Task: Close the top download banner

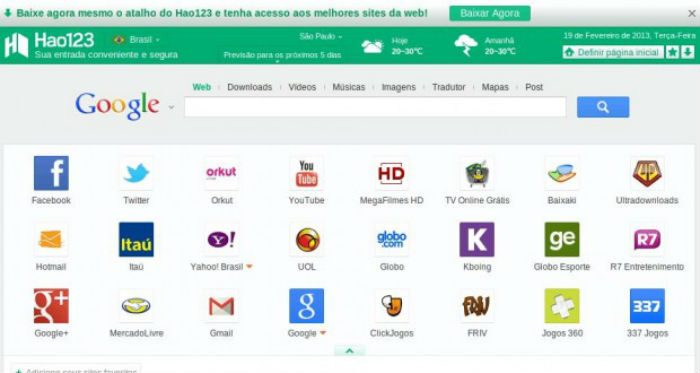Action: click(692, 13)
